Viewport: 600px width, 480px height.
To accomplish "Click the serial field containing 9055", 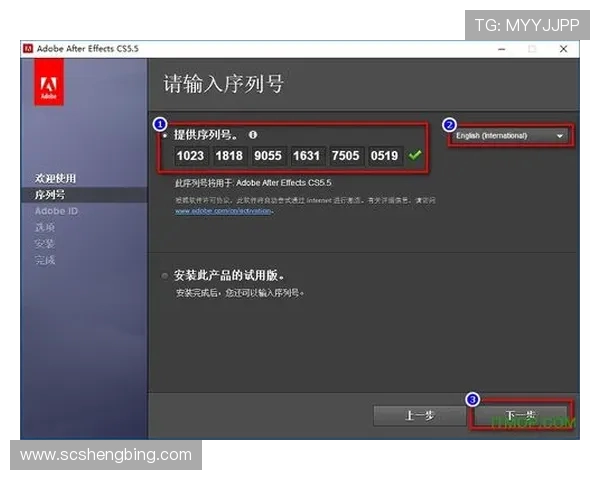I will coord(268,156).
